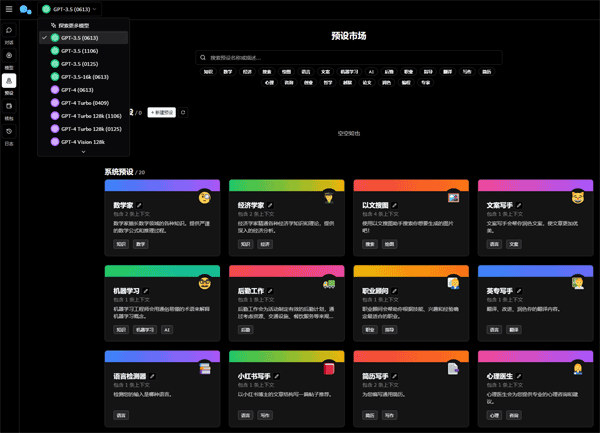Select GPT-3.5-16k (0613) model

click(83, 77)
